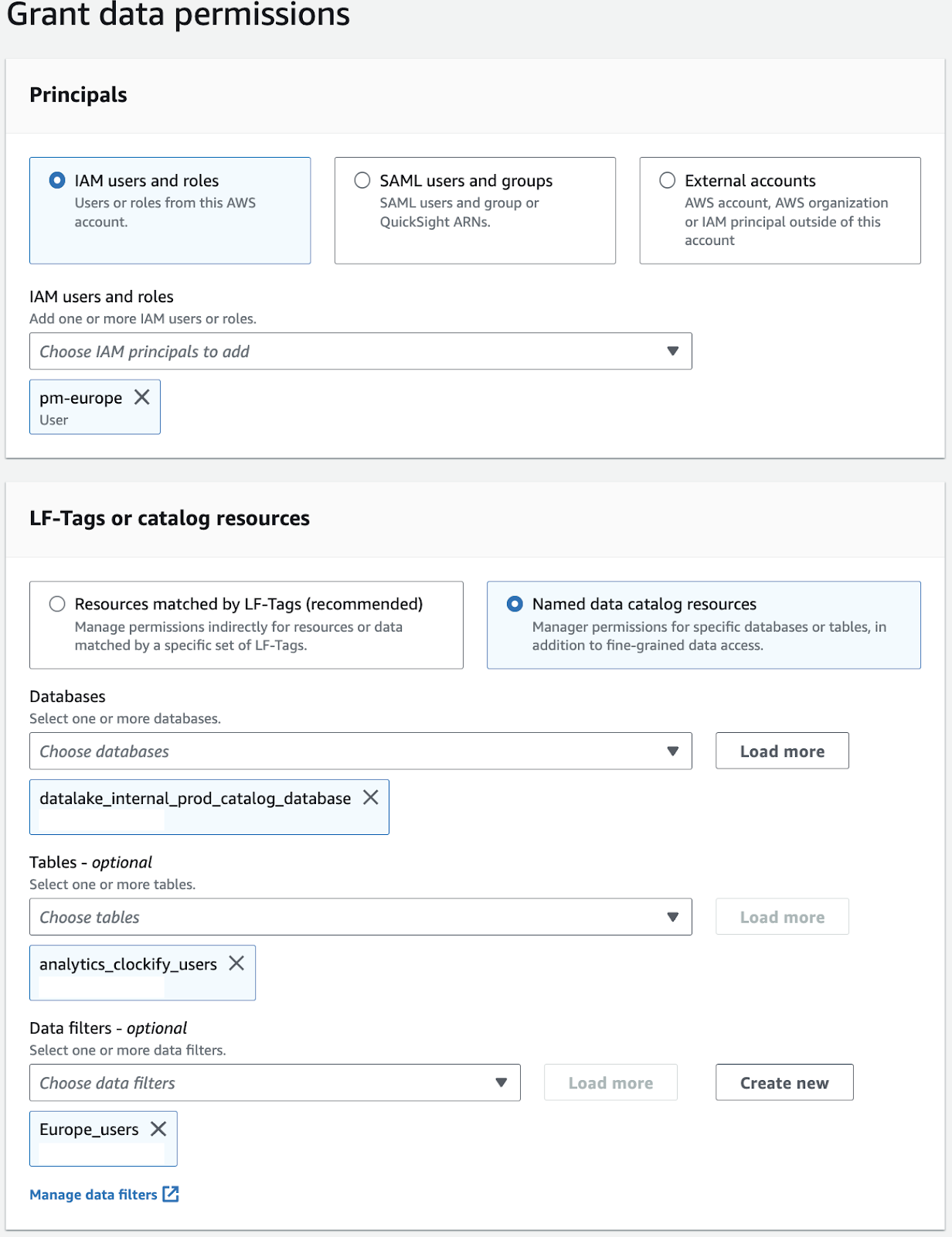
Task: Click external link icon beside Manage data filters
Action: (x=171, y=1194)
